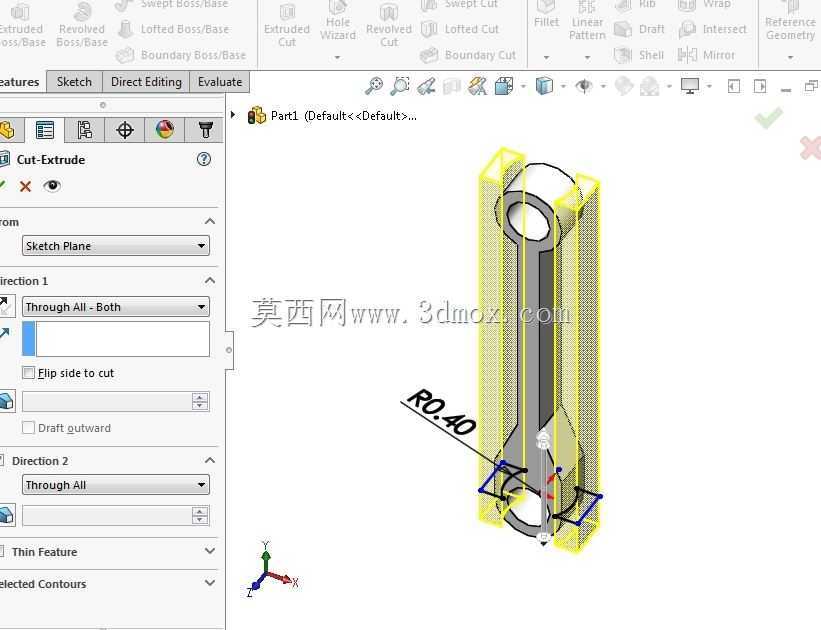Select Lofted Boss/Base tool

(173, 29)
